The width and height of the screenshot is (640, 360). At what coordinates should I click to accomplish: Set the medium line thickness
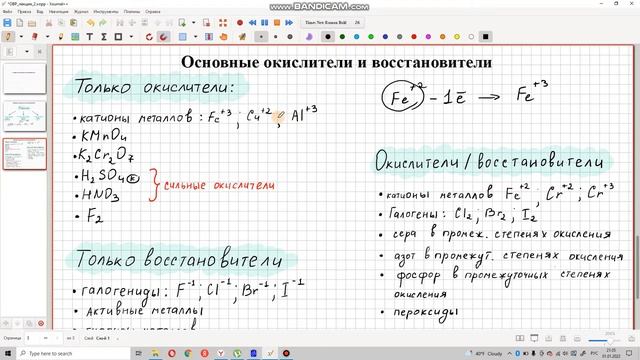276,37
